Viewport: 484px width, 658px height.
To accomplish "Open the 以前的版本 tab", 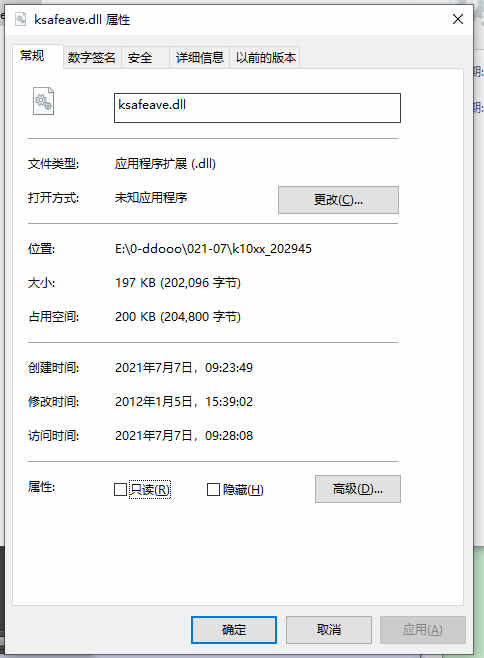I will coord(266,57).
